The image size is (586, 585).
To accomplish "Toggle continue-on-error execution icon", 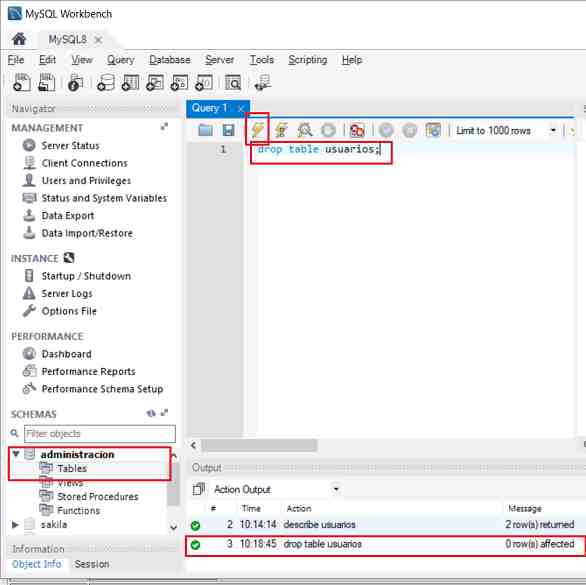I will (x=357, y=130).
